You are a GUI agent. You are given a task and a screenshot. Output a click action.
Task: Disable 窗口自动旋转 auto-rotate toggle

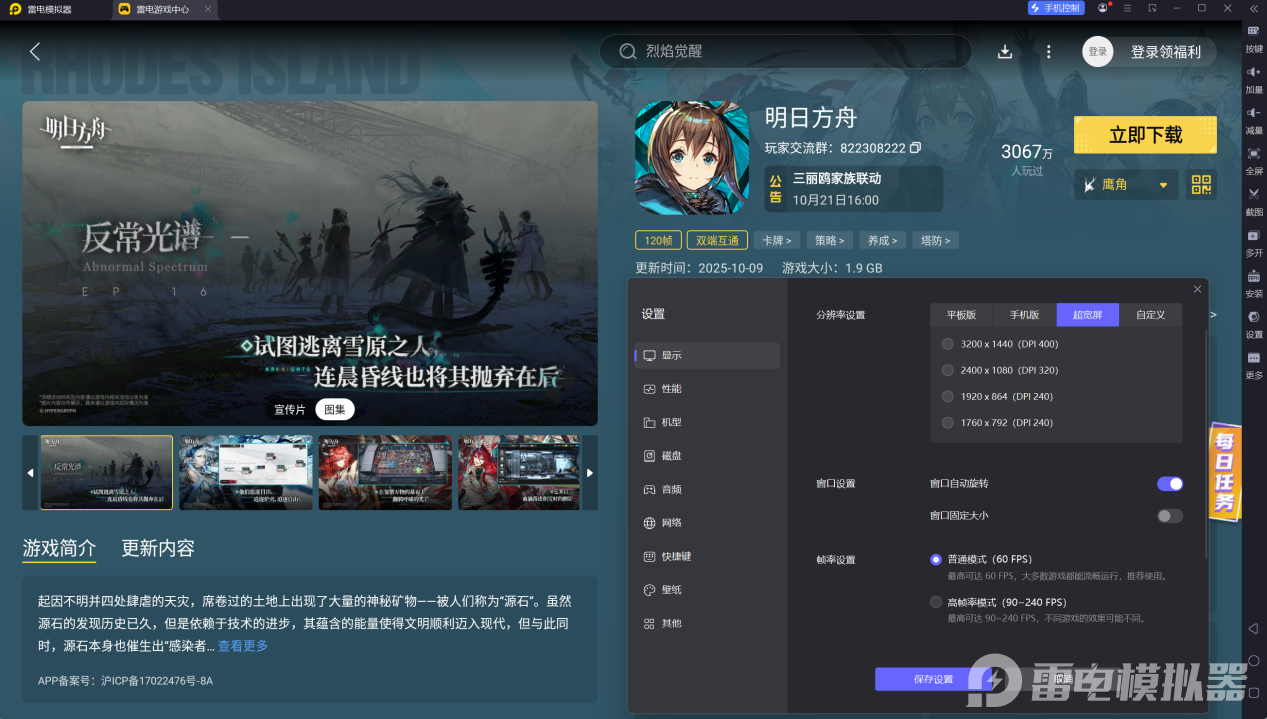[x=1169, y=483]
